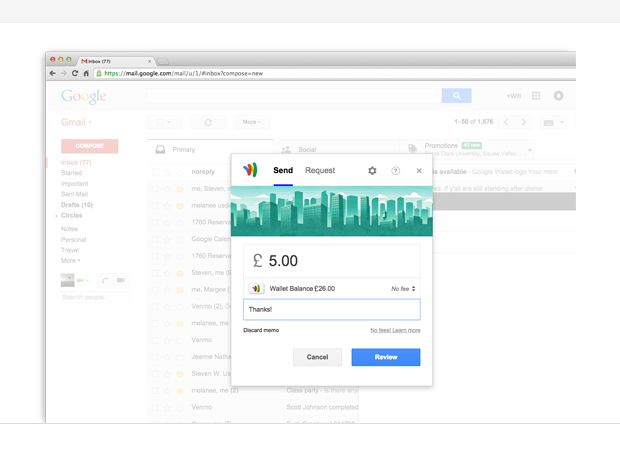The width and height of the screenshot is (620, 465).
Task: Open the Google apps grid
Action: 536,96
